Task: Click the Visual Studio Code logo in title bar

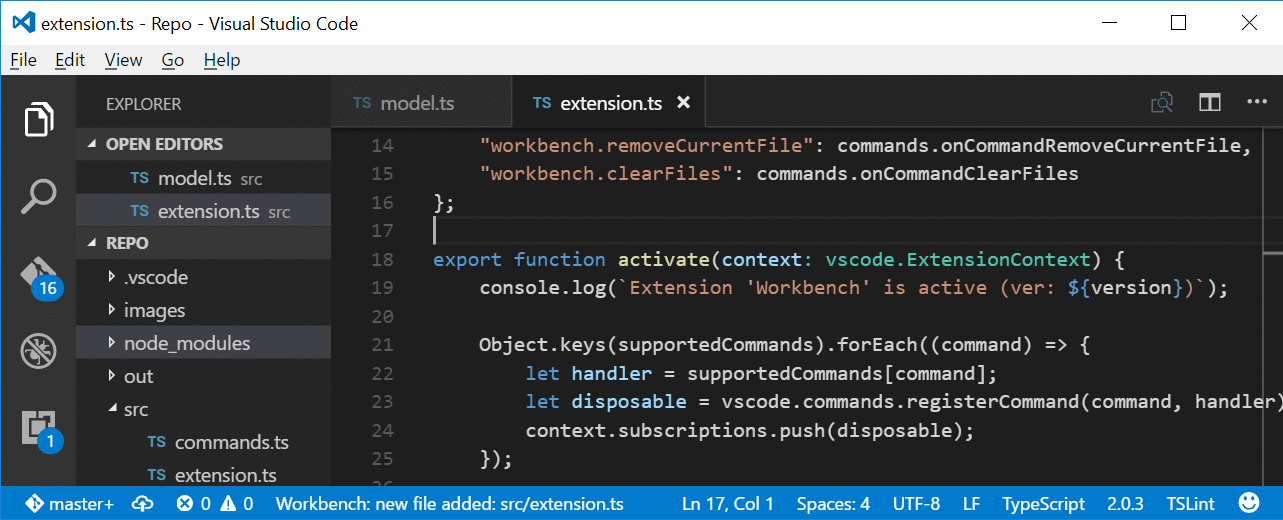Action: tap(24, 23)
